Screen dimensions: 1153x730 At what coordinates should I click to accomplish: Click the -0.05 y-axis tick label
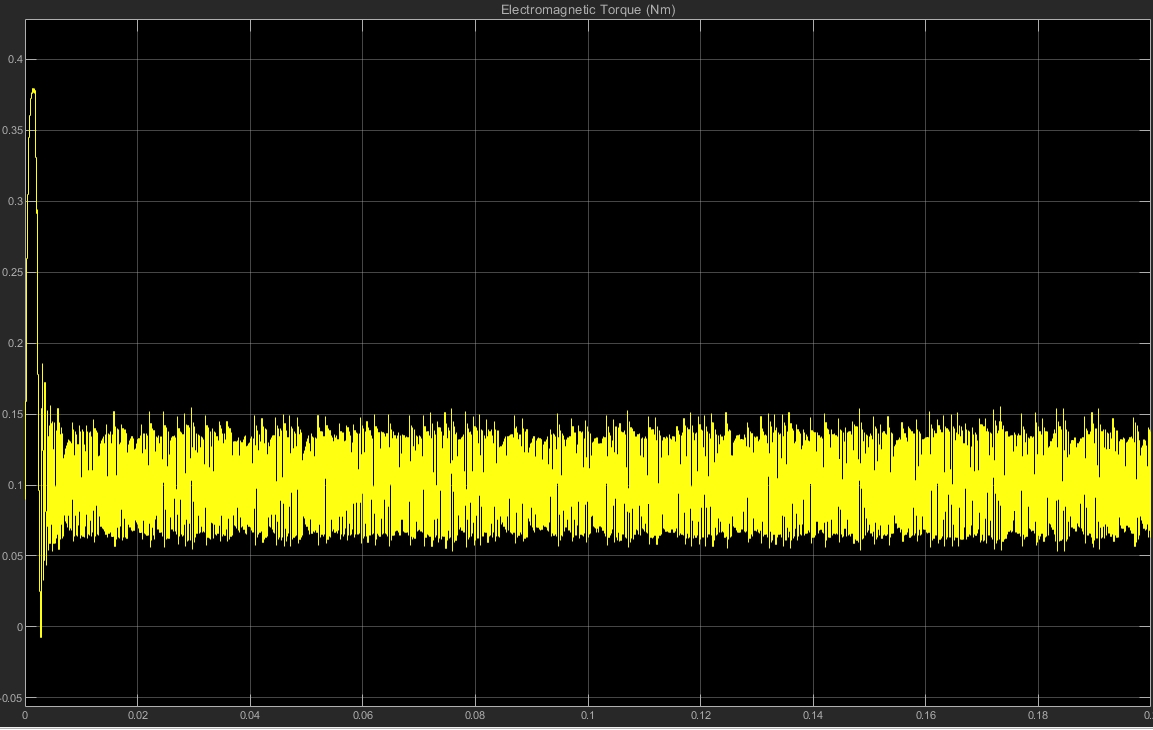click(11, 698)
